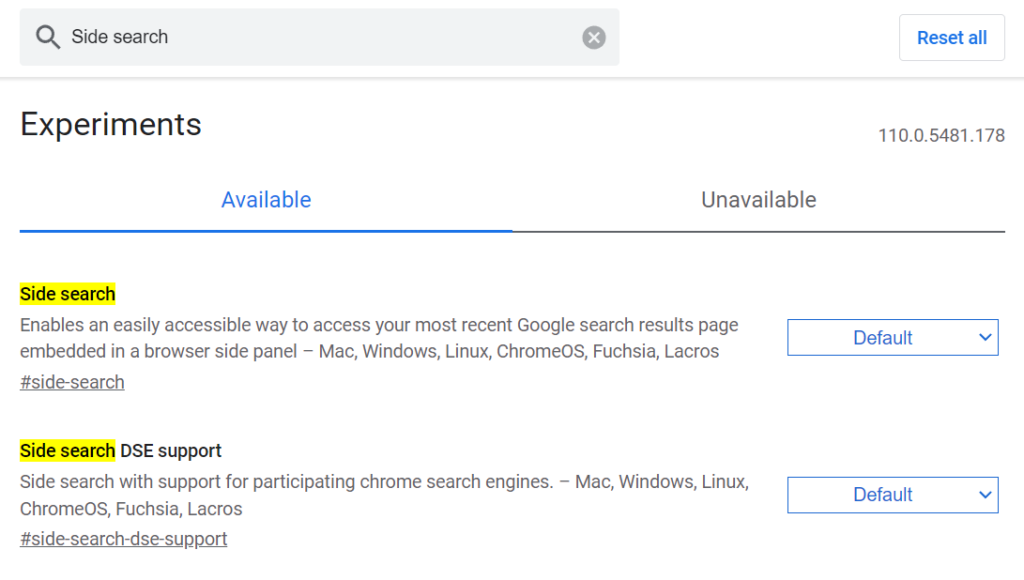Click the version number 110.0.5481.178
Image resolution: width=1024 pixels, height=580 pixels.
[x=941, y=136]
